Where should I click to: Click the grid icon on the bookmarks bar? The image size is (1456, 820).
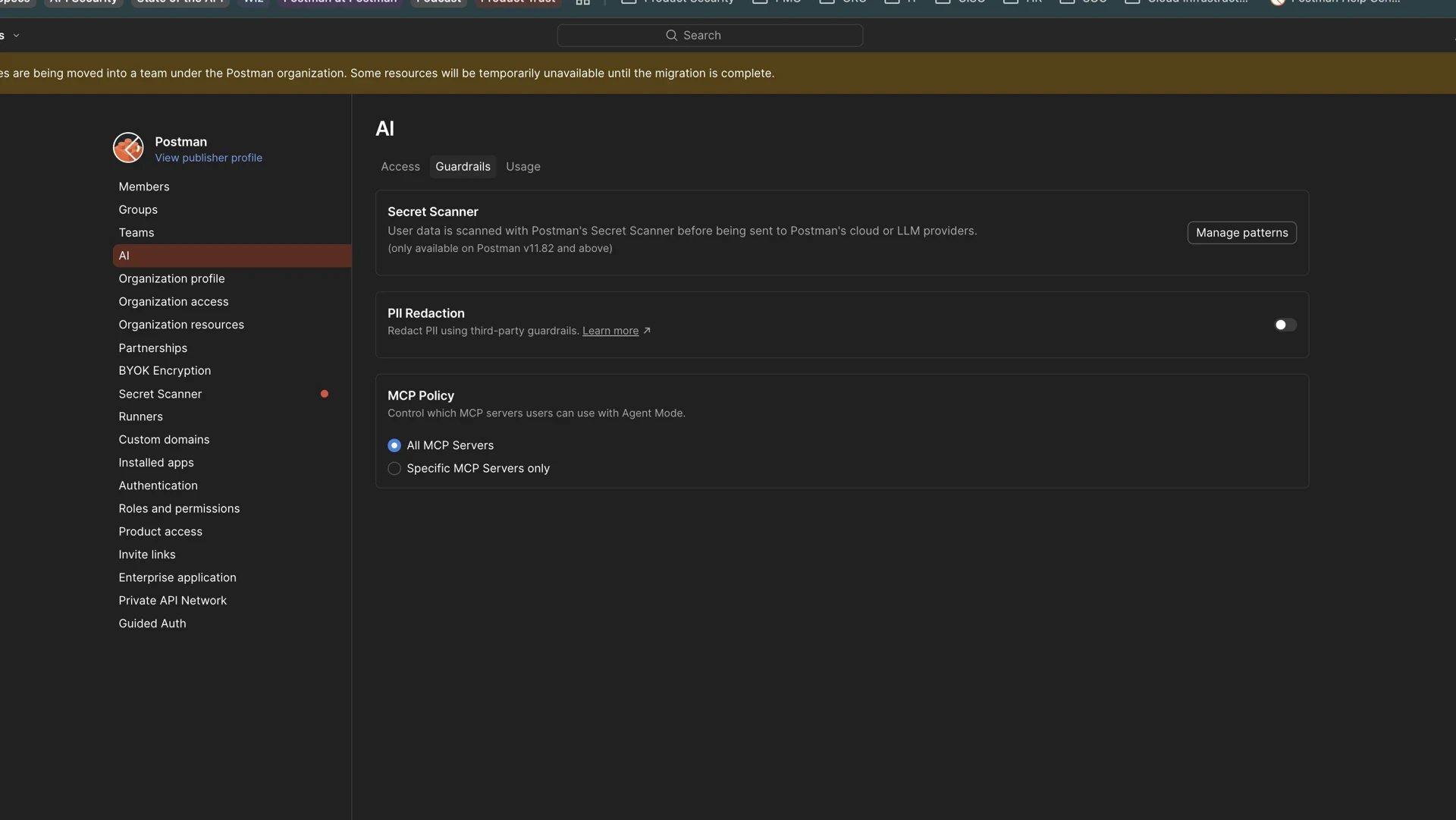click(x=582, y=3)
